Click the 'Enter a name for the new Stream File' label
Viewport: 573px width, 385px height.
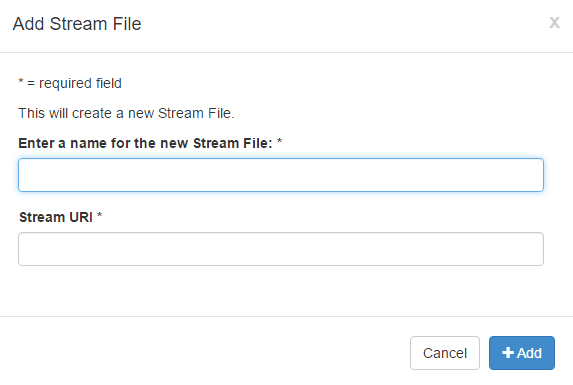click(x=145, y=143)
